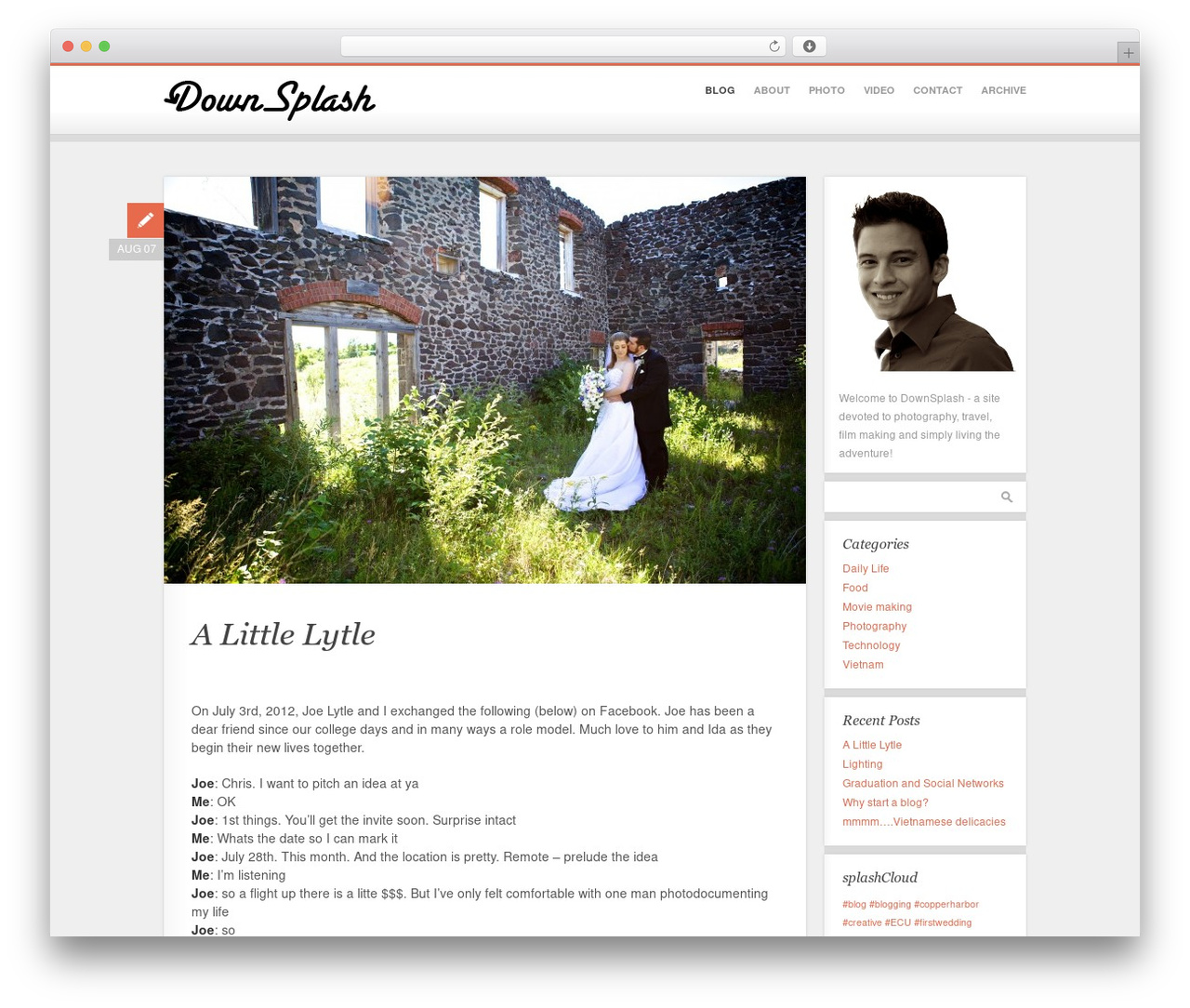Click the DownSplash logo
This screenshot has width=1190, height=1008.
tap(270, 99)
